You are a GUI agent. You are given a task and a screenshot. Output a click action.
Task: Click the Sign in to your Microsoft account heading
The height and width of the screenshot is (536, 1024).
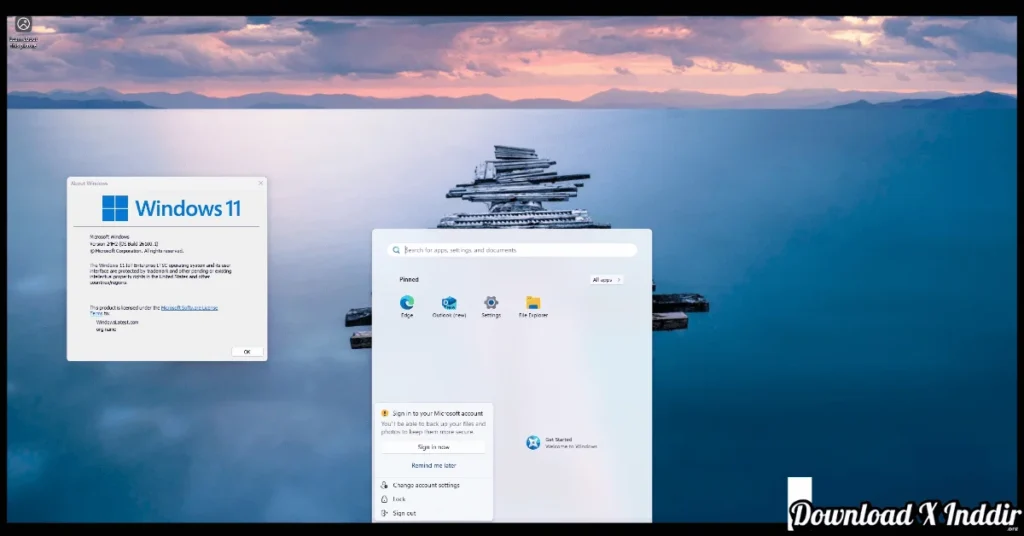click(438, 413)
